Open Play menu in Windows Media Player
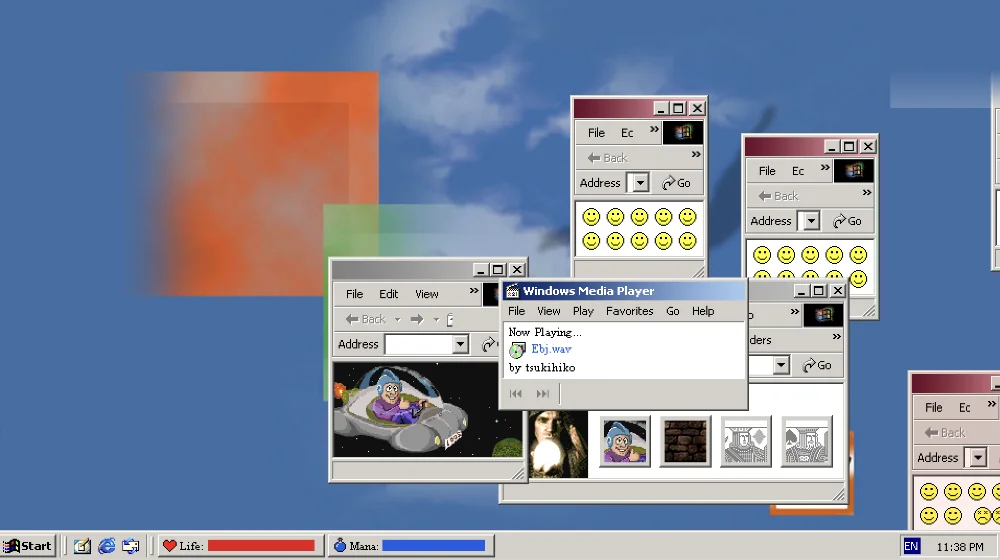Screen dimensions: 1000x559 (583, 311)
